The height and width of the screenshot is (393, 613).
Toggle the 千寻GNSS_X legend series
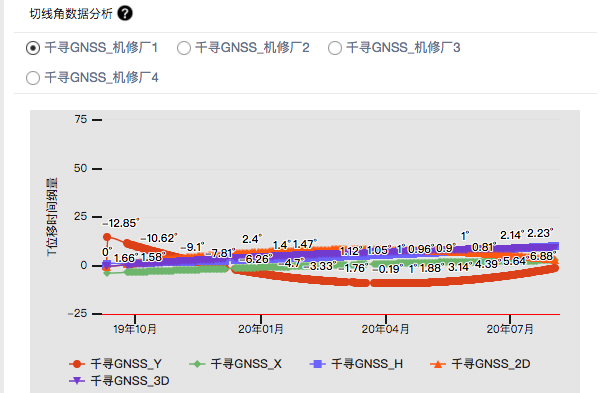click(235, 364)
